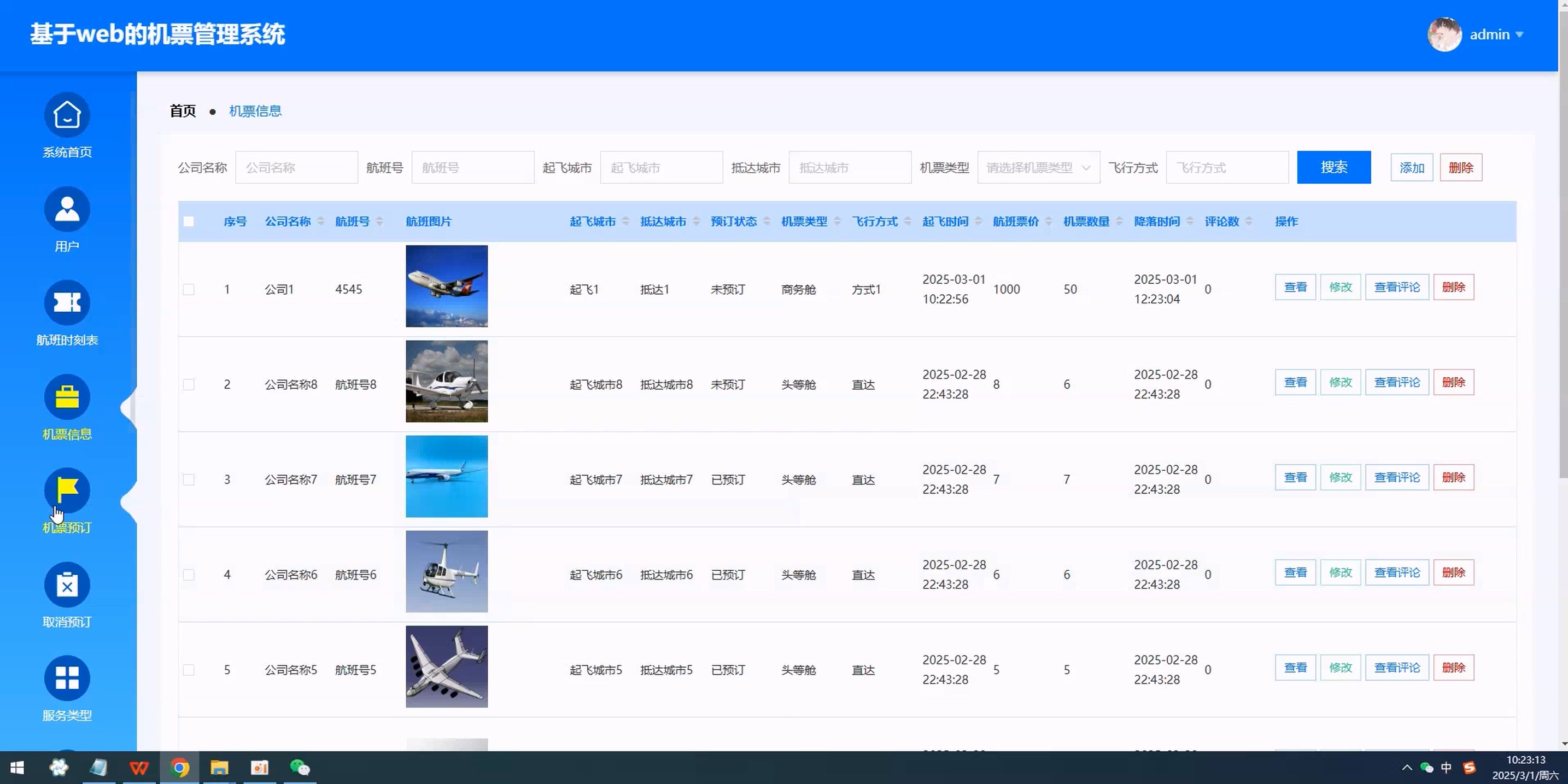
Task: Open WeChat from the taskbar
Action: pos(300,768)
